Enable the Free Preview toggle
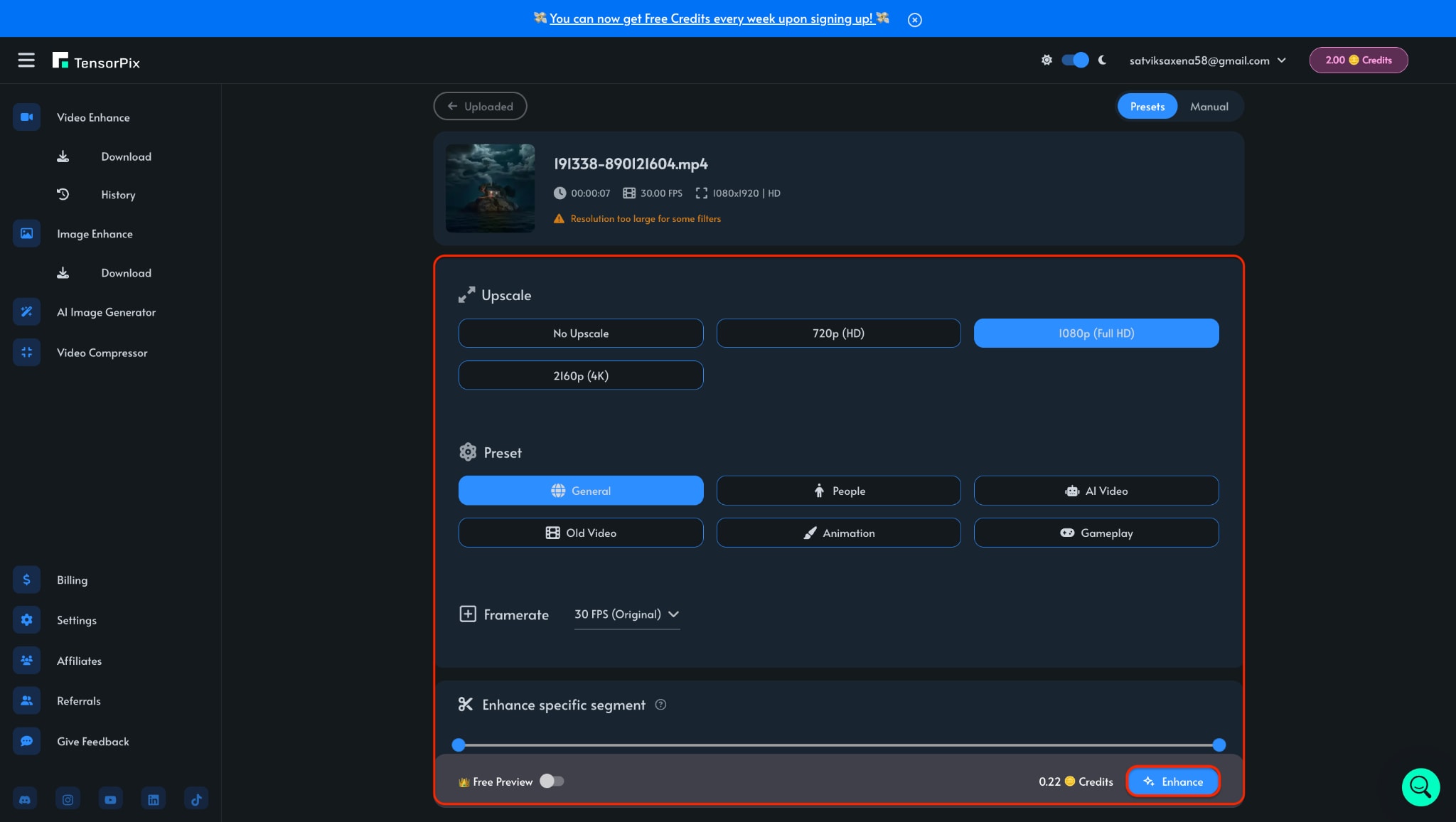This screenshot has height=822, width=1456. pos(552,781)
